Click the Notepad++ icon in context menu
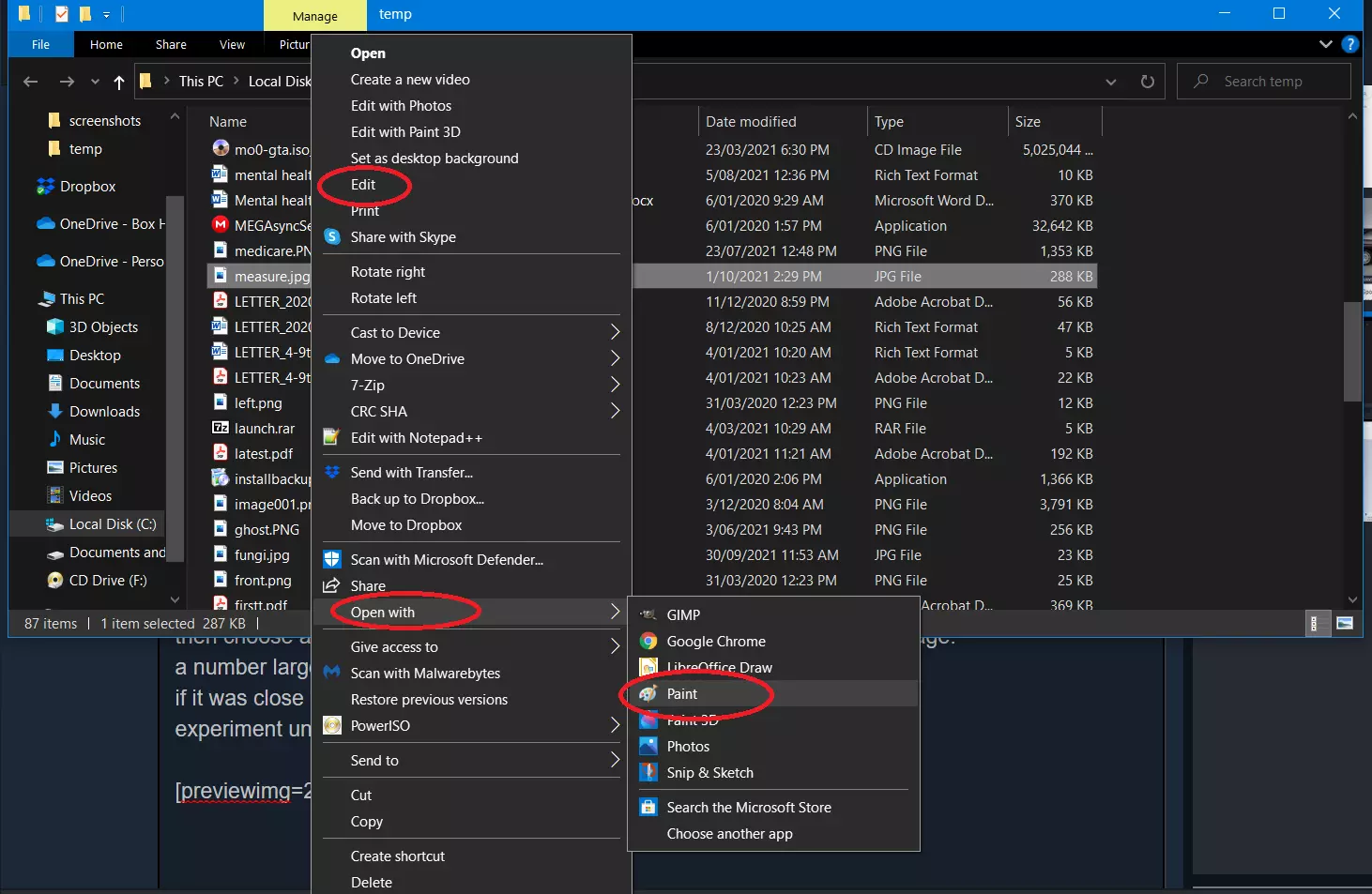Viewport: 1372px width, 894px height. pyautogui.click(x=331, y=437)
